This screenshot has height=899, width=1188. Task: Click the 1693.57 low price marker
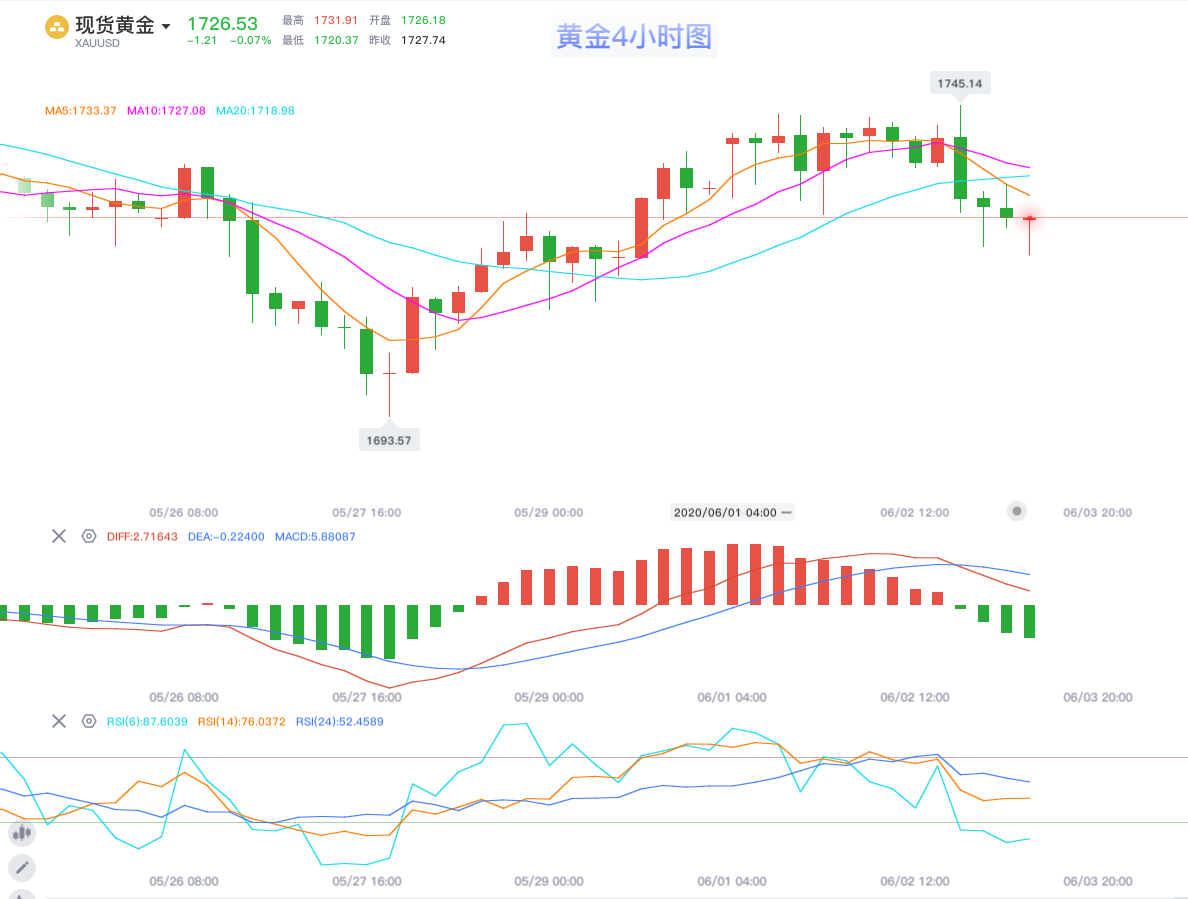(389, 440)
